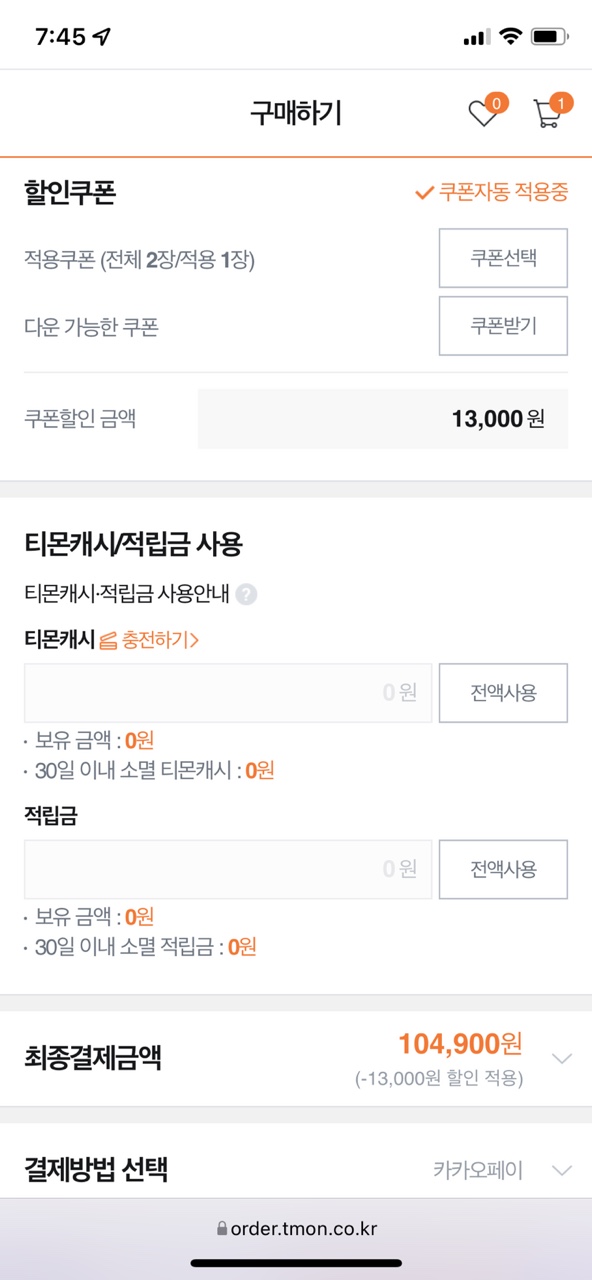Open the shopping cart icon
This screenshot has height=1280, width=592.
pyautogui.click(x=548, y=113)
